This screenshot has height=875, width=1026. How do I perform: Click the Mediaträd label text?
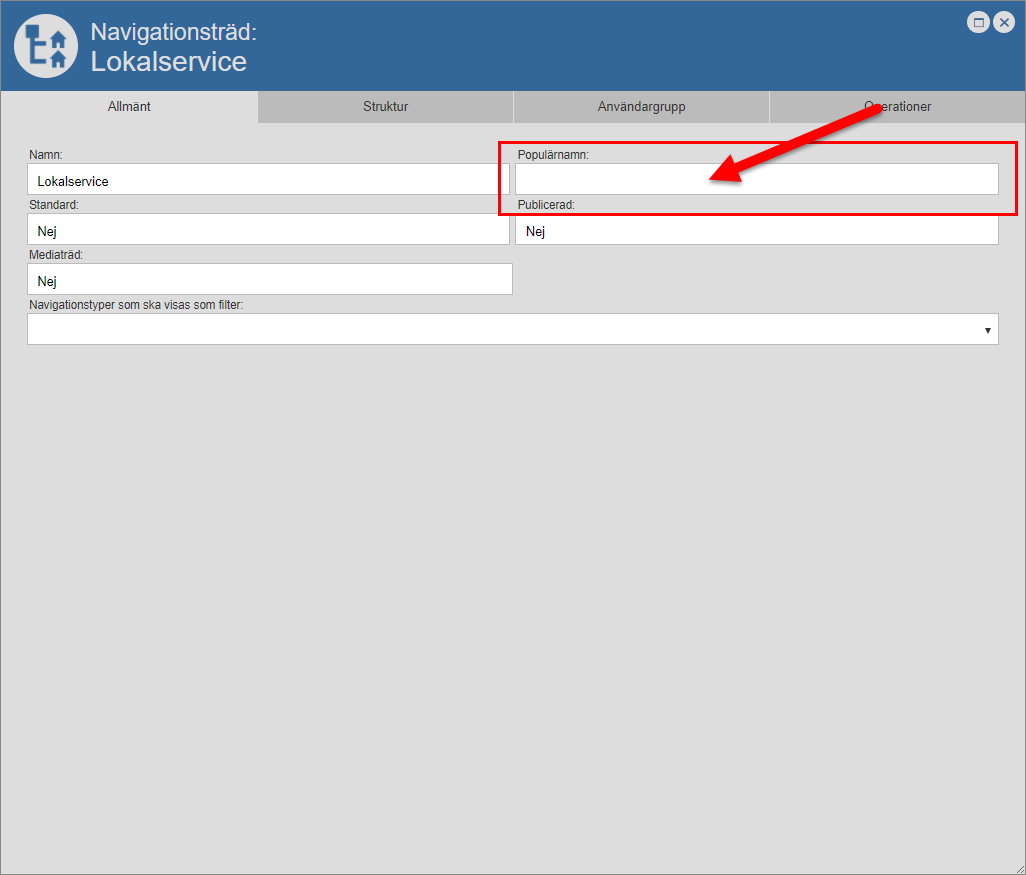pos(56,255)
